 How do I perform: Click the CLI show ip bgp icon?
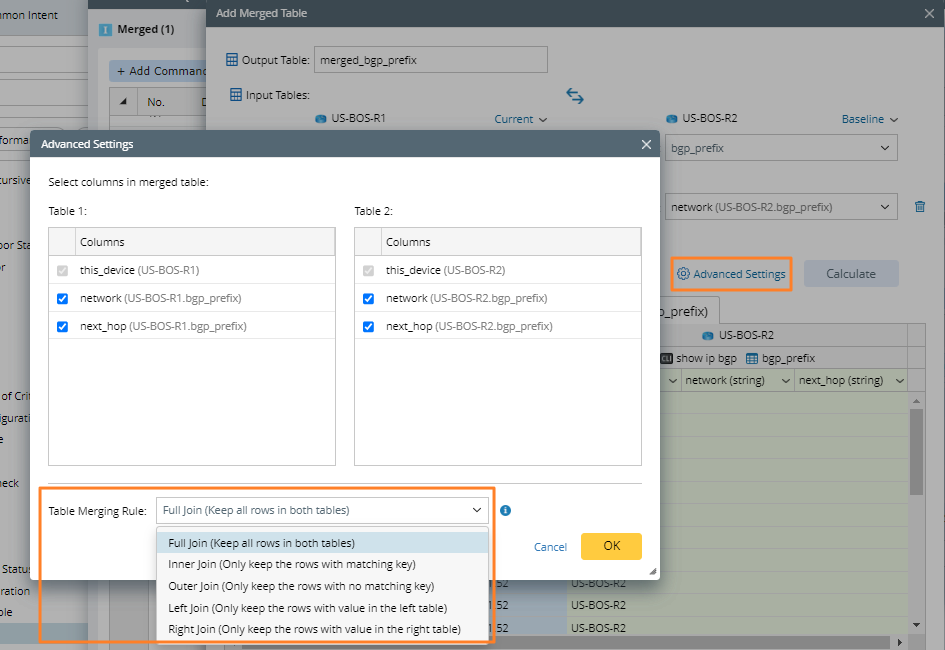point(666,358)
